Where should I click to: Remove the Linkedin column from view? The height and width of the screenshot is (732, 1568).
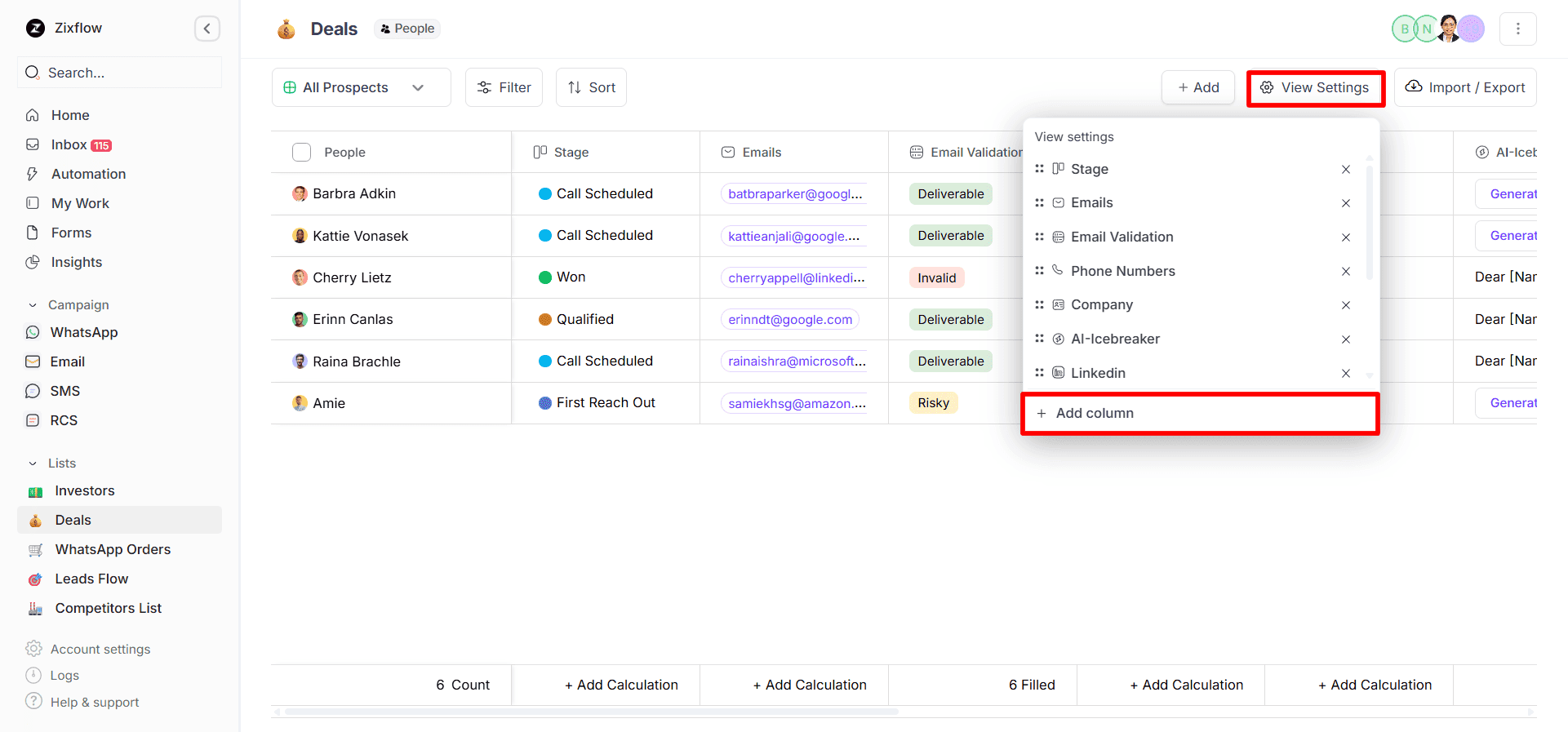pos(1345,374)
